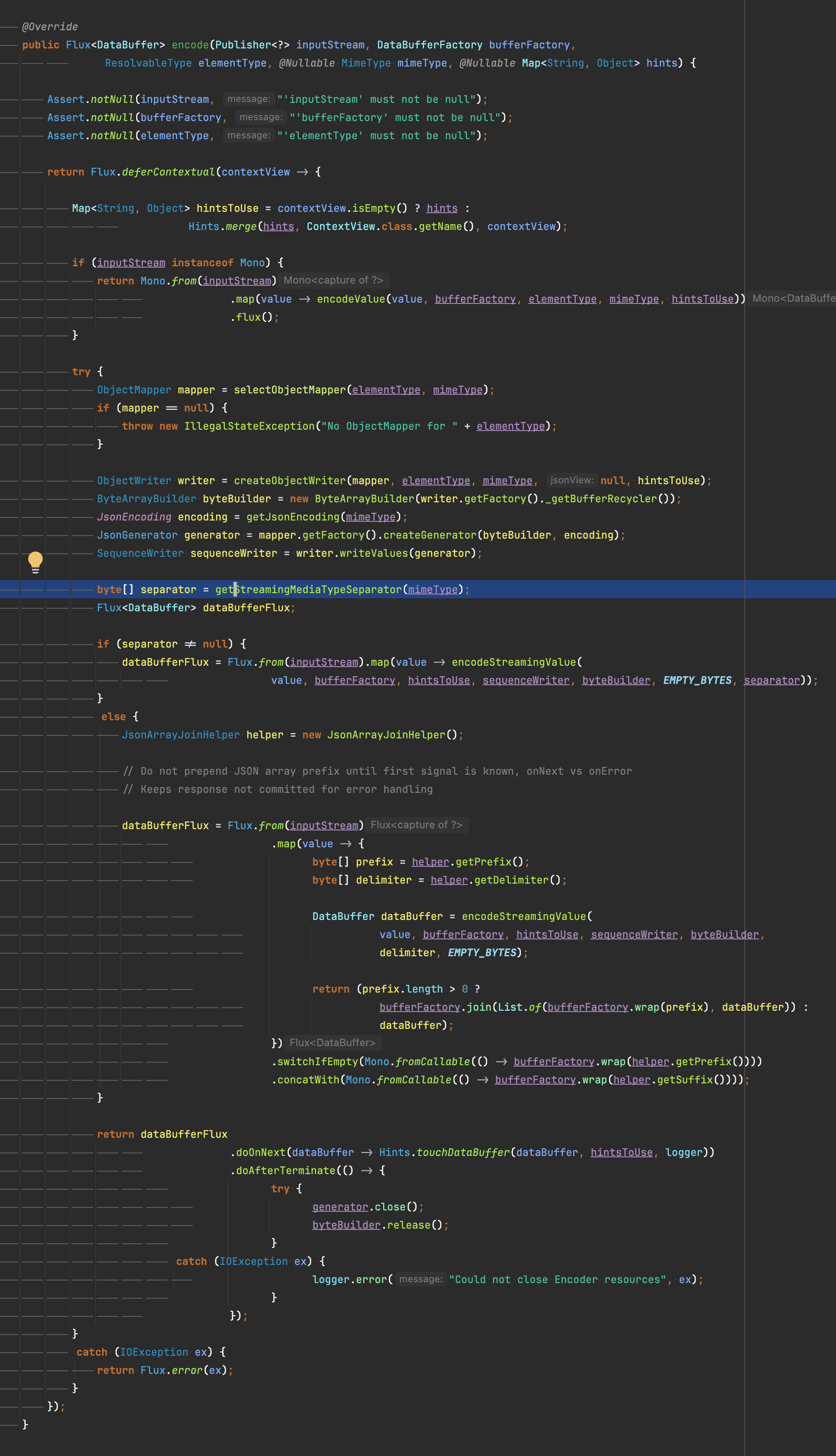
Task: Click the @Override annotation
Action: coord(50,26)
